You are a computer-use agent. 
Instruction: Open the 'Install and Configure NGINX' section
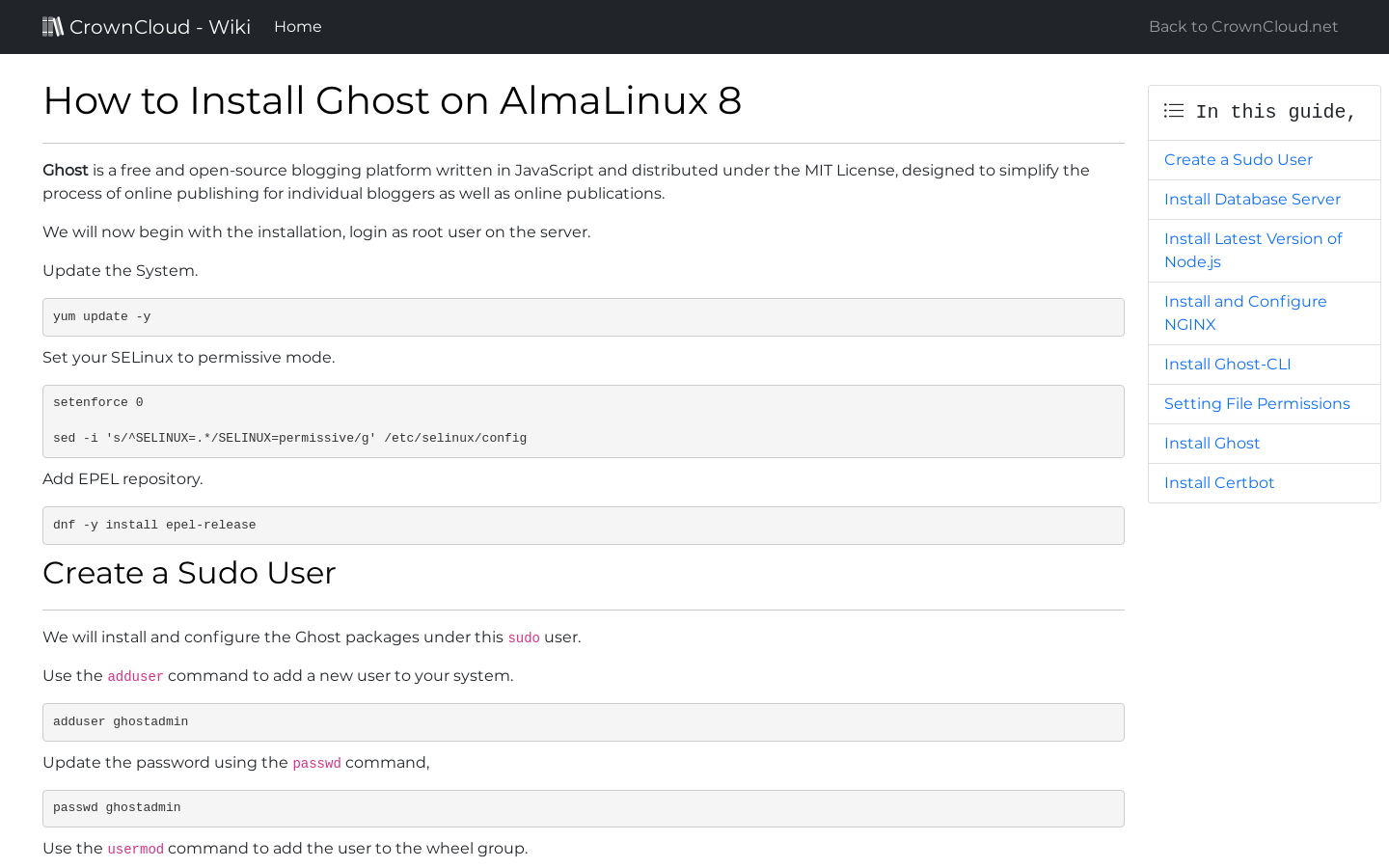[x=1244, y=312]
